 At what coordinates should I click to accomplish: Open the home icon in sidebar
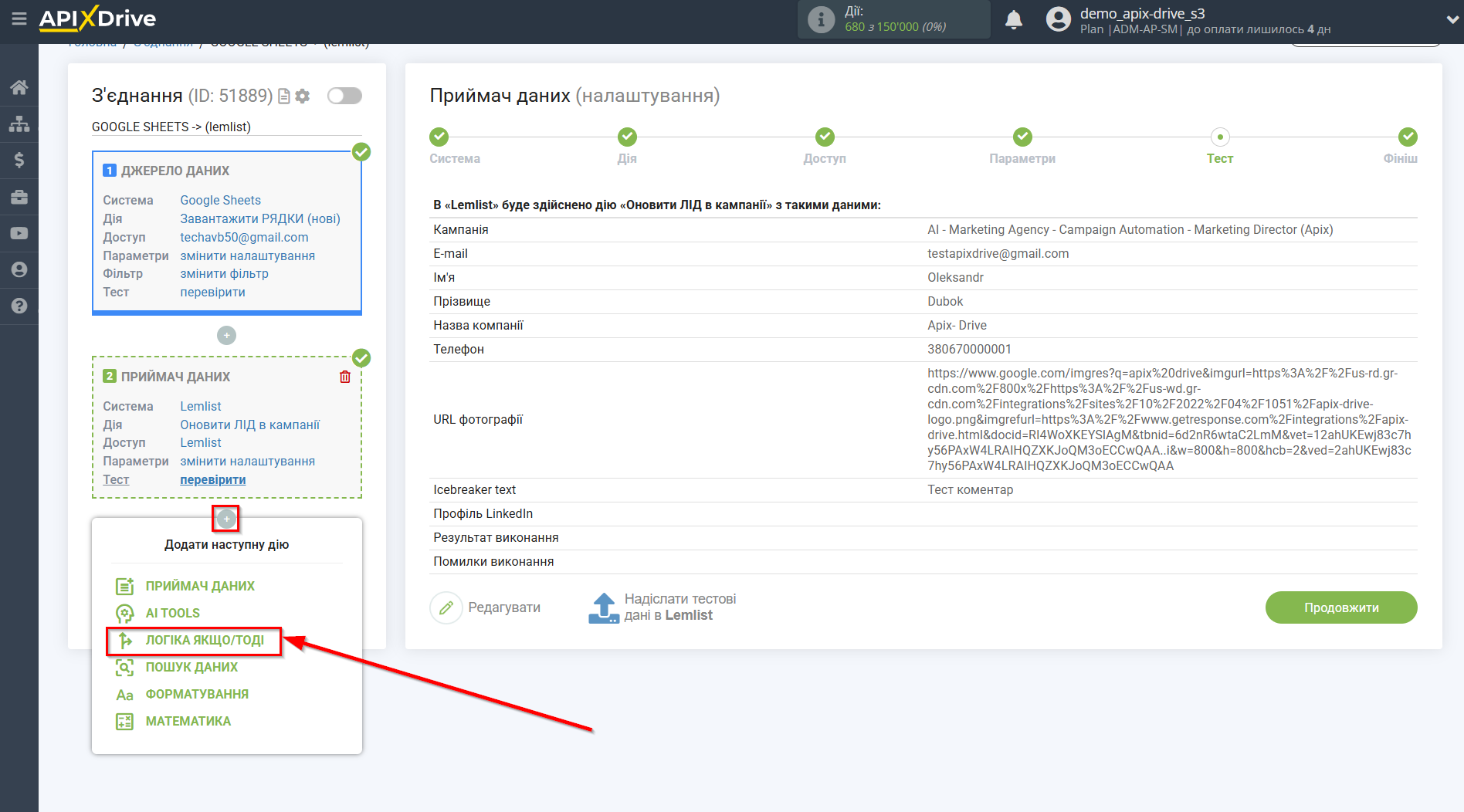(19, 87)
